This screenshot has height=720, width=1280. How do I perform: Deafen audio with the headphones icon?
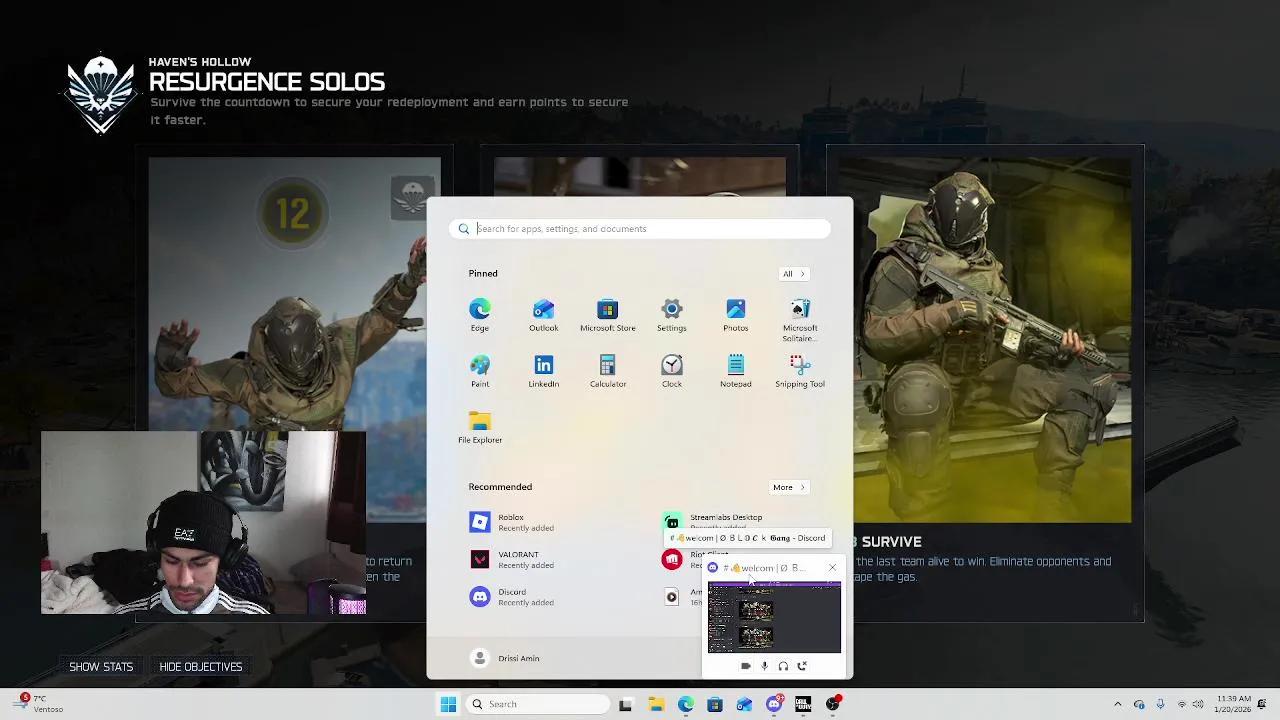(x=784, y=666)
